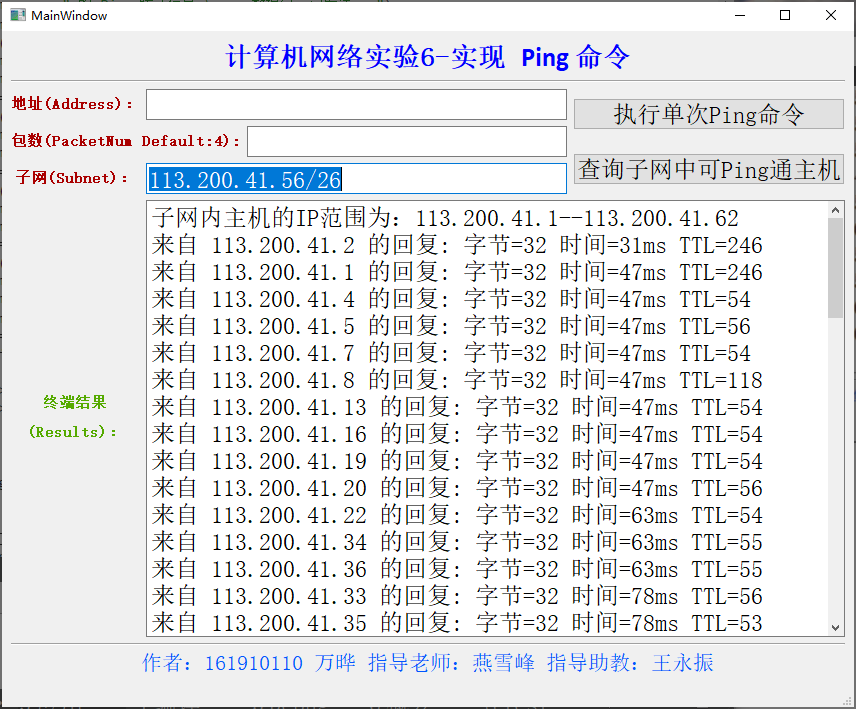Click the green (Results) label
This screenshot has height=709, width=856.
click(73, 432)
